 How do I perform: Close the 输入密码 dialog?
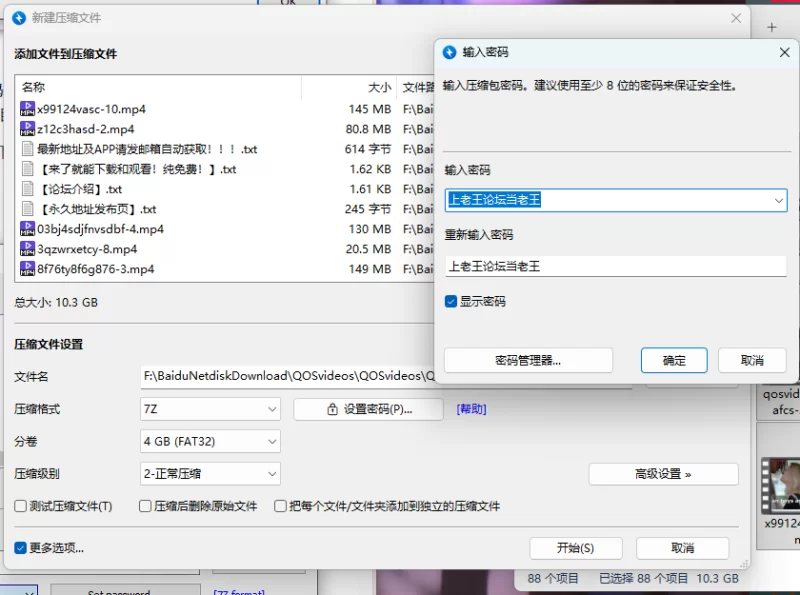point(784,52)
